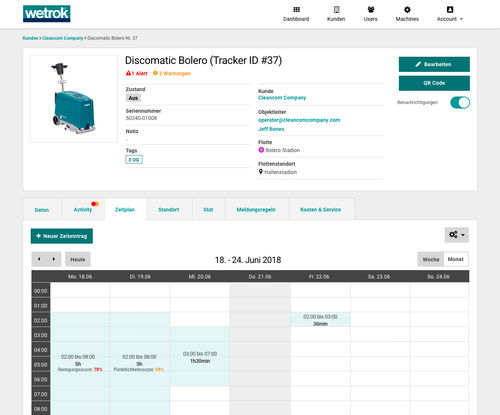The height and width of the screenshot is (415, 500).
Task: Click the 3 OG tag
Action: point(134,160)
